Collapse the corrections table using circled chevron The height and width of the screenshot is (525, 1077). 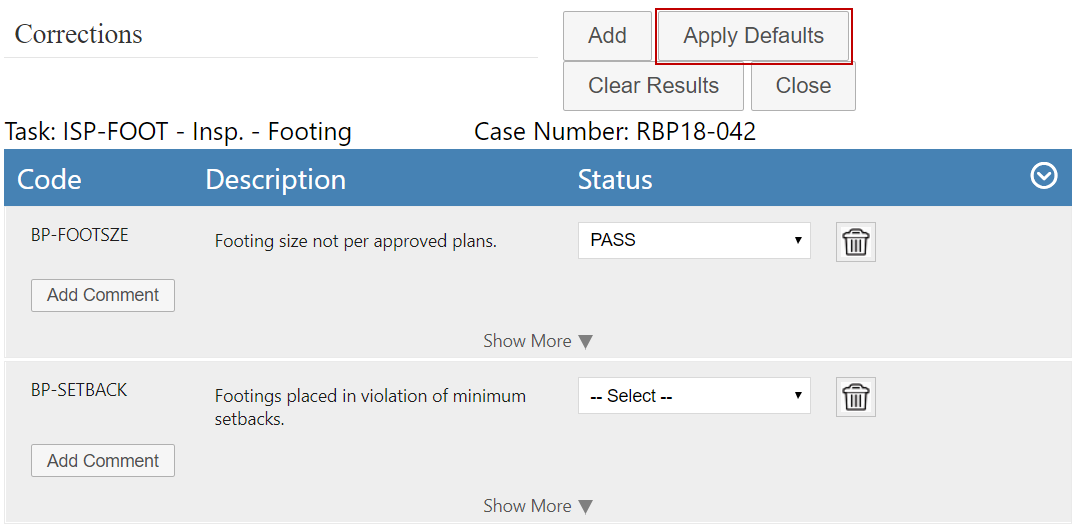click(x=1043, y=177)
